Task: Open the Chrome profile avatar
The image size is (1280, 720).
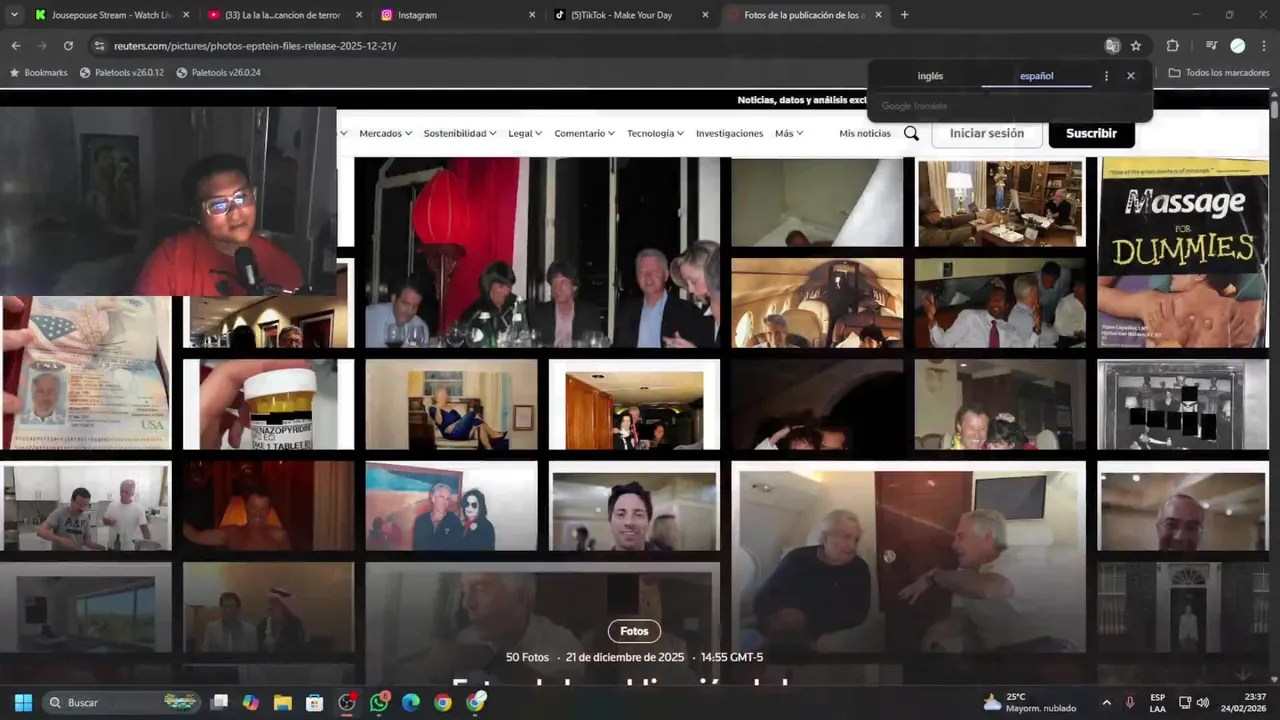Action: [1237, 46]
